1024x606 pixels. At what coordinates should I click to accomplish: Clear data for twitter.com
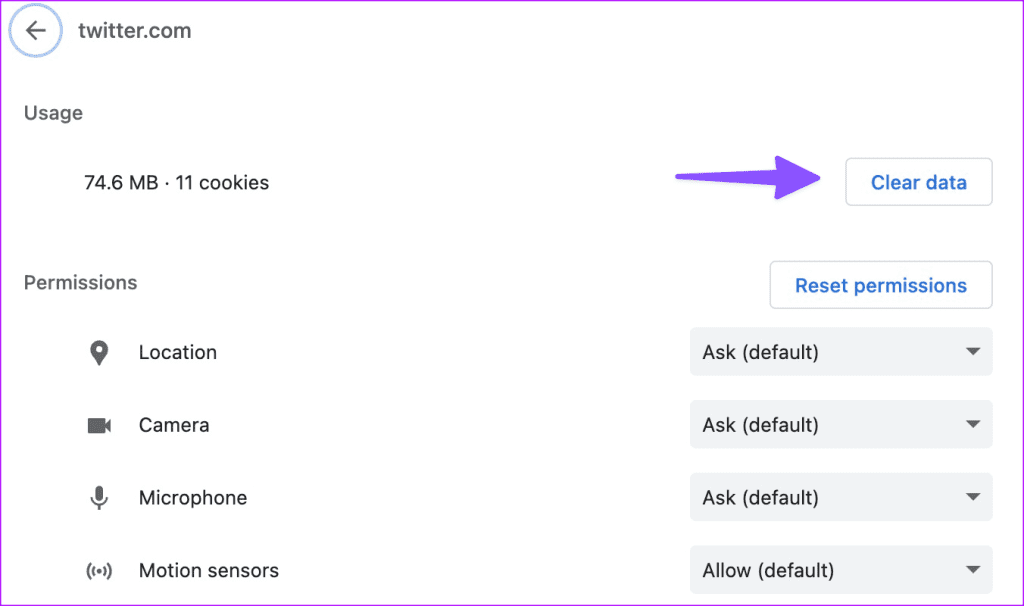(919, 182)
